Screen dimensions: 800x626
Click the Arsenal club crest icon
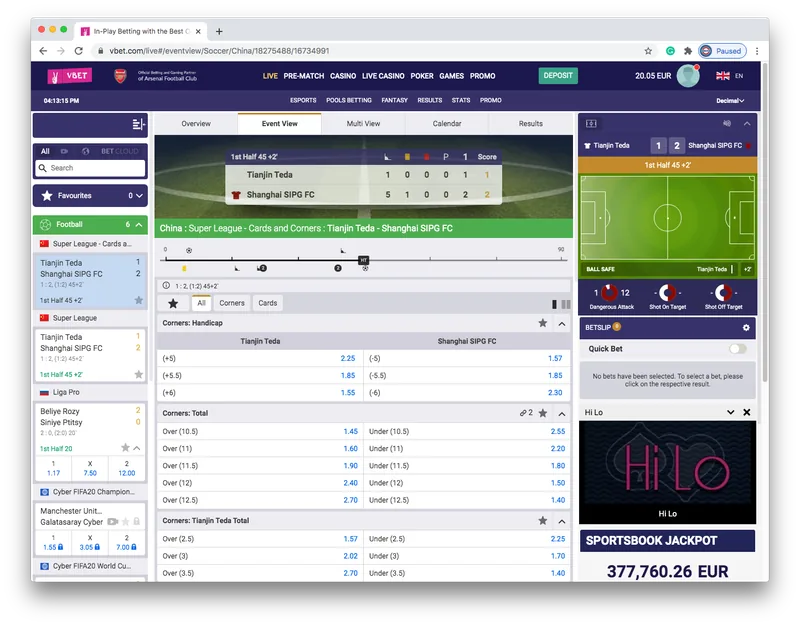pyautogui.click(x=120, y=76)
